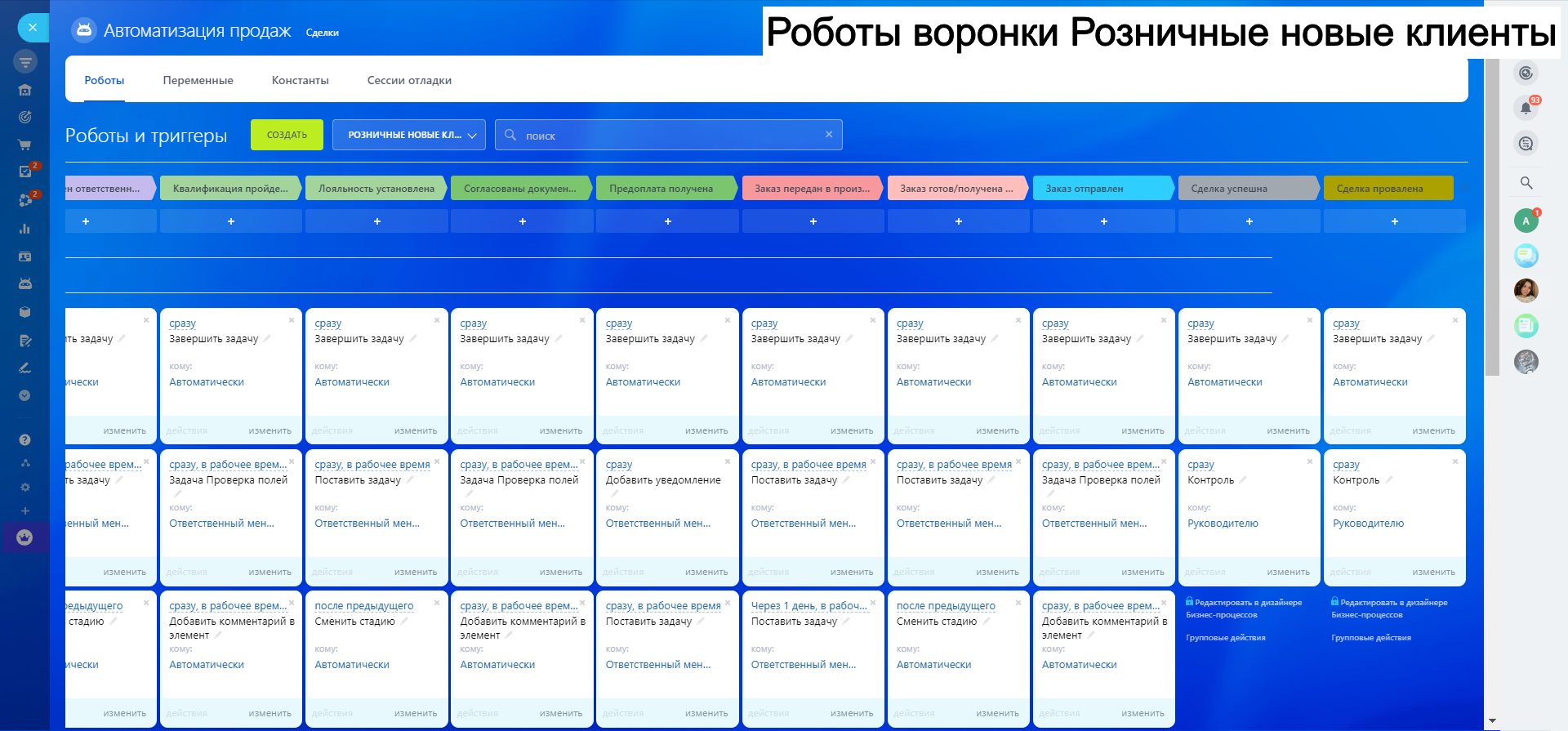Switch to the Роботы tab
Viewport: 1568px width, 731px height.
click(105, 81)
